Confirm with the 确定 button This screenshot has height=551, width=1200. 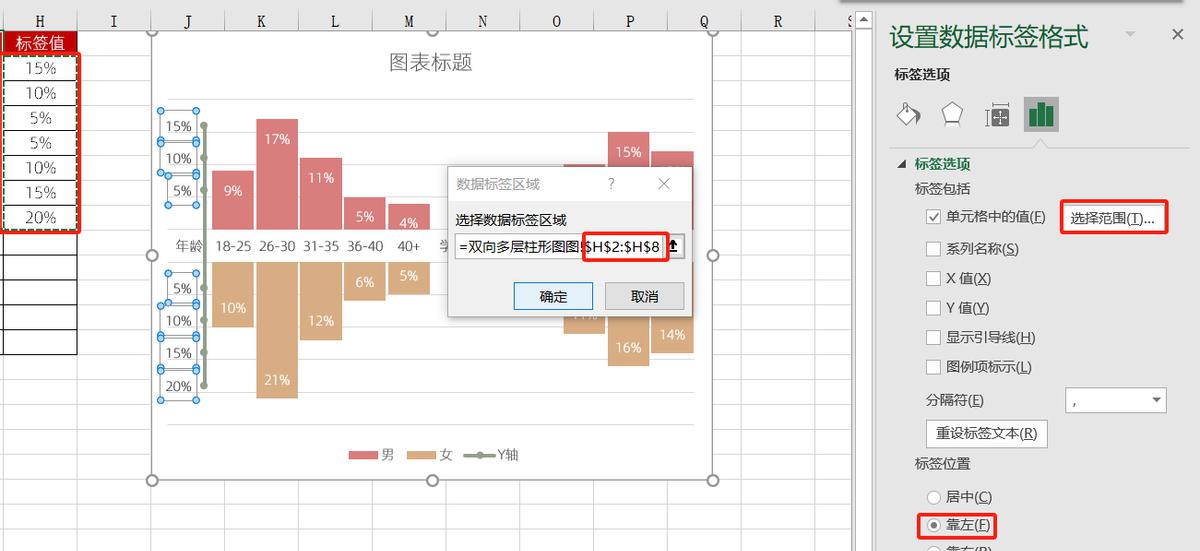(x=553, y=296)
